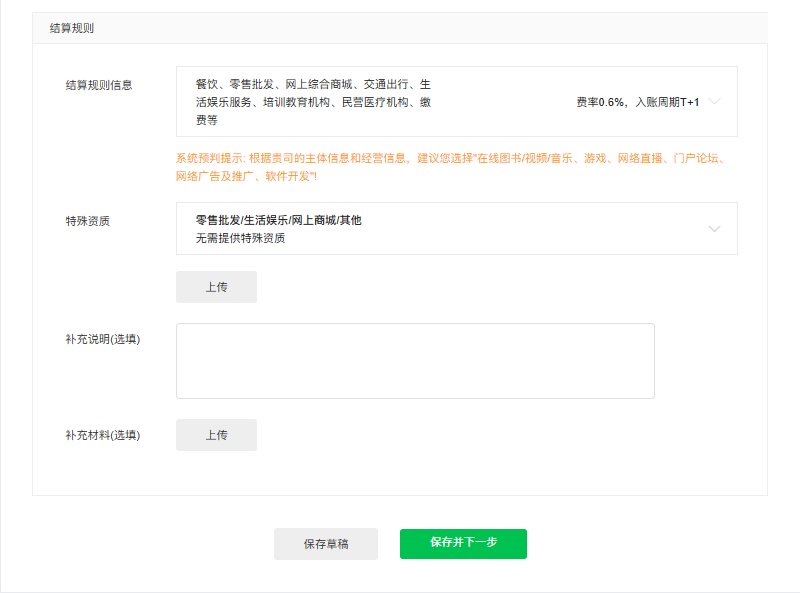Click the 缴费等 line in settlement box
800x593 pixels.
pos(207,120)
